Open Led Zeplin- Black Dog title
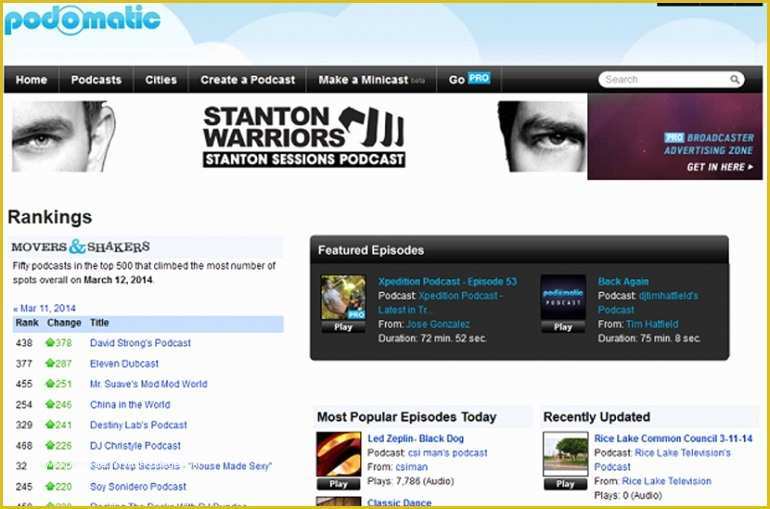The image size is (770, 509). click(x=415, y=438)
